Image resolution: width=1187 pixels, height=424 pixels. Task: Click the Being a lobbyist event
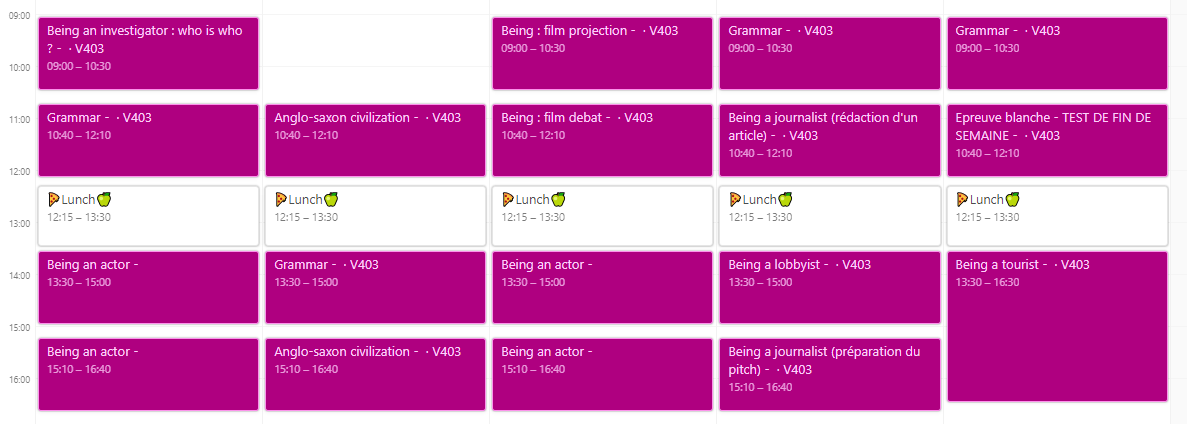point(829,287)
